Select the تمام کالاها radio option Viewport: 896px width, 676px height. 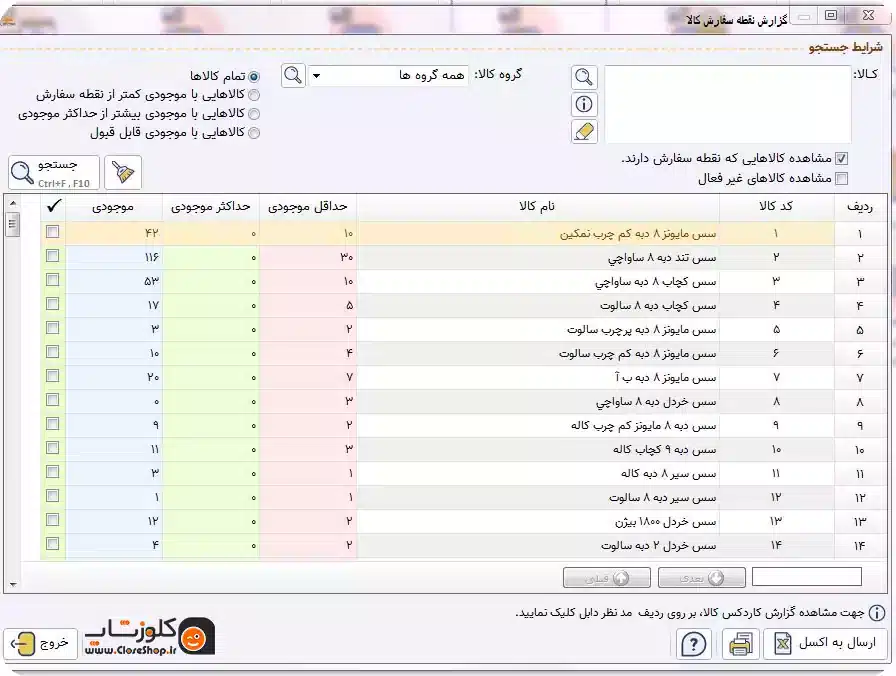coord(254,76)
